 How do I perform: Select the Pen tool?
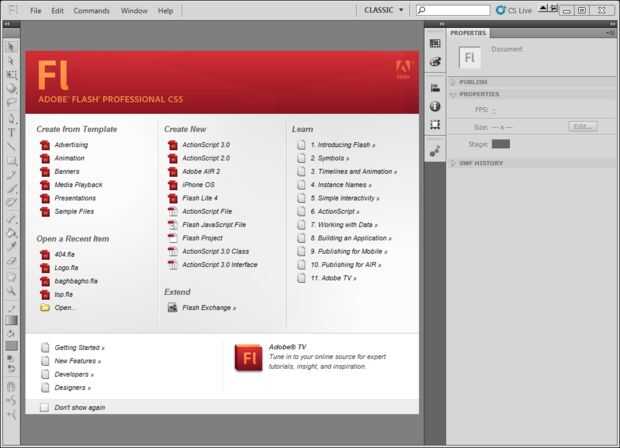tap(11, 118)
